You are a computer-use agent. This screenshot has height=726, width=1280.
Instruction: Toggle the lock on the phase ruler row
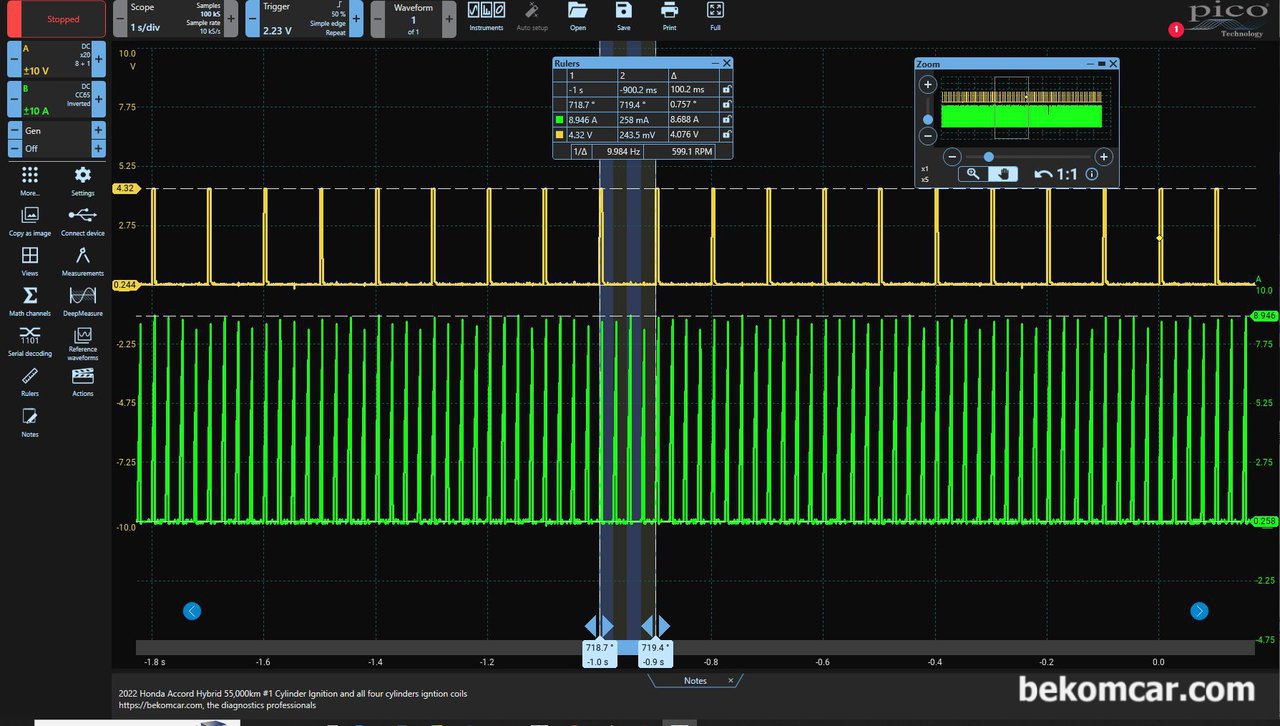pyautogui.click(x=726, y=104)
